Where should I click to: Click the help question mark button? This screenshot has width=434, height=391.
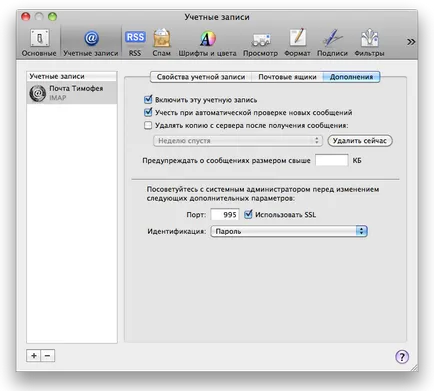point(402,357)
